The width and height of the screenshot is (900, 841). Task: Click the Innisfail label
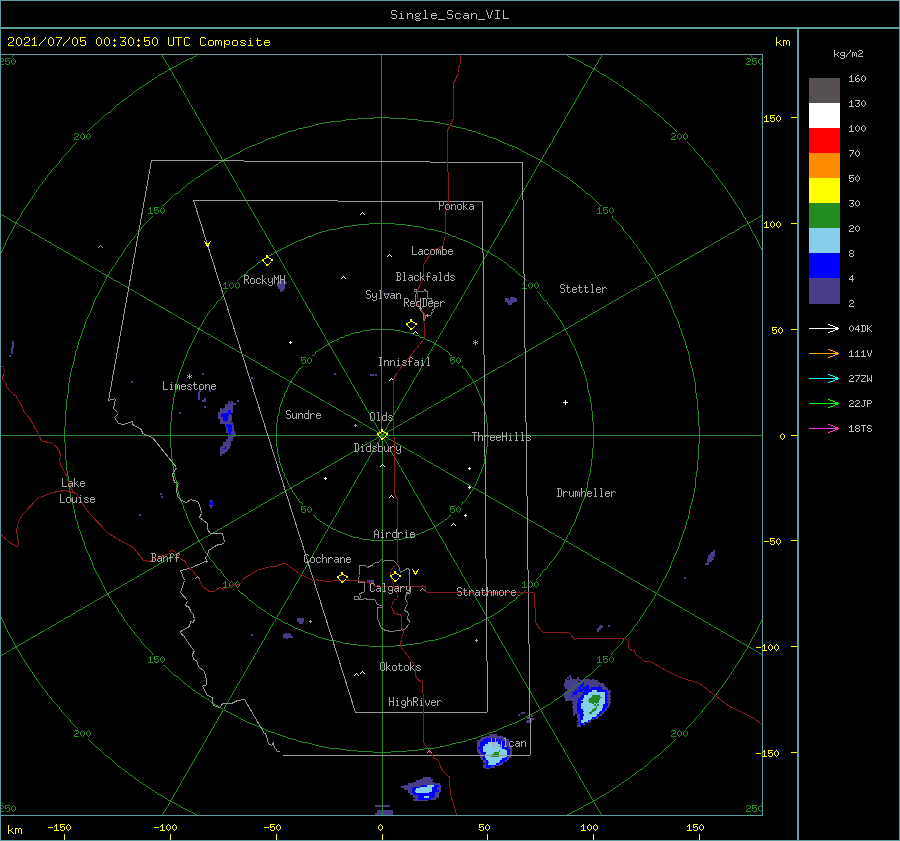tap(404, 362)
